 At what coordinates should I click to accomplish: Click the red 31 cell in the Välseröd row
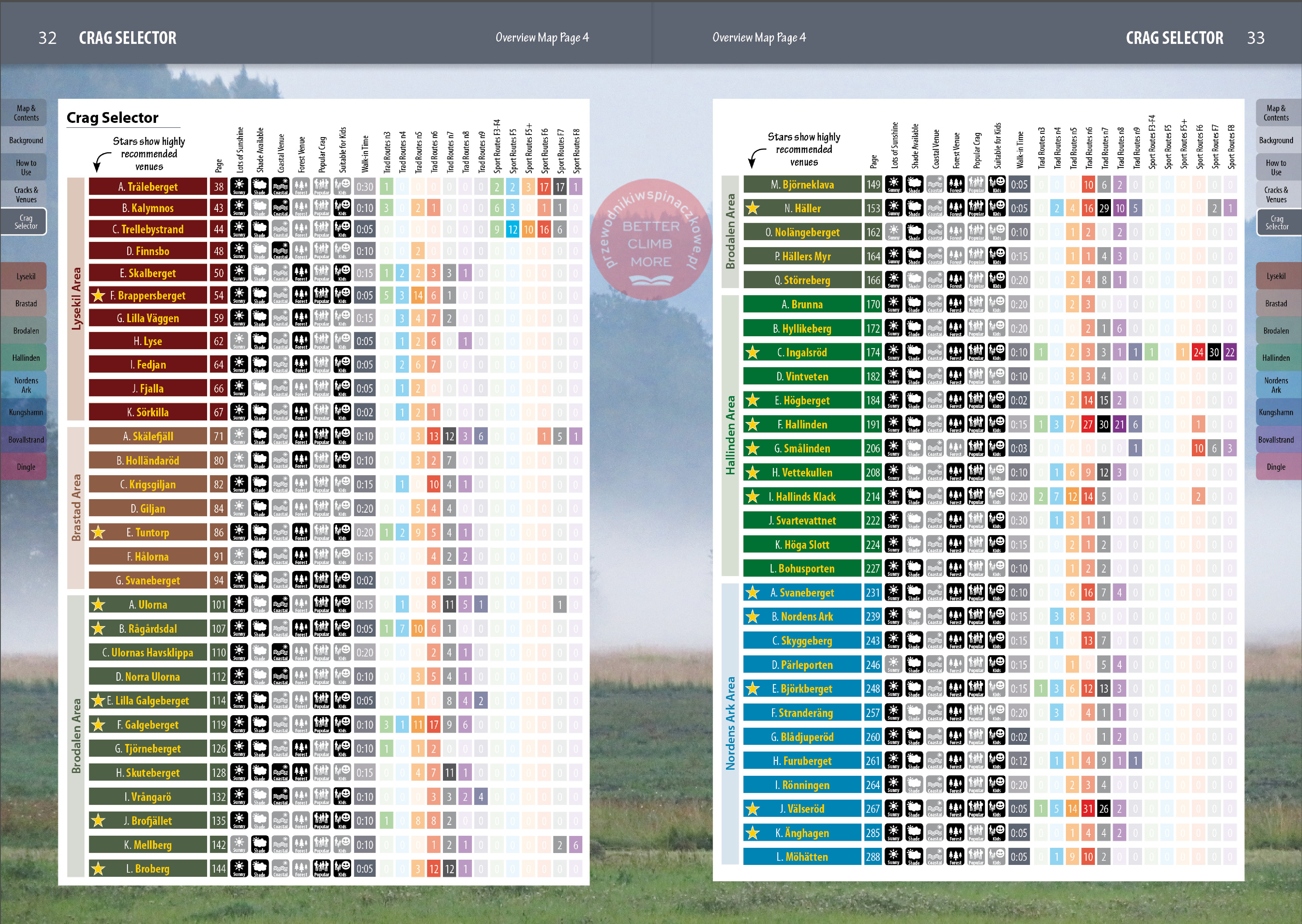(1087, 809)
